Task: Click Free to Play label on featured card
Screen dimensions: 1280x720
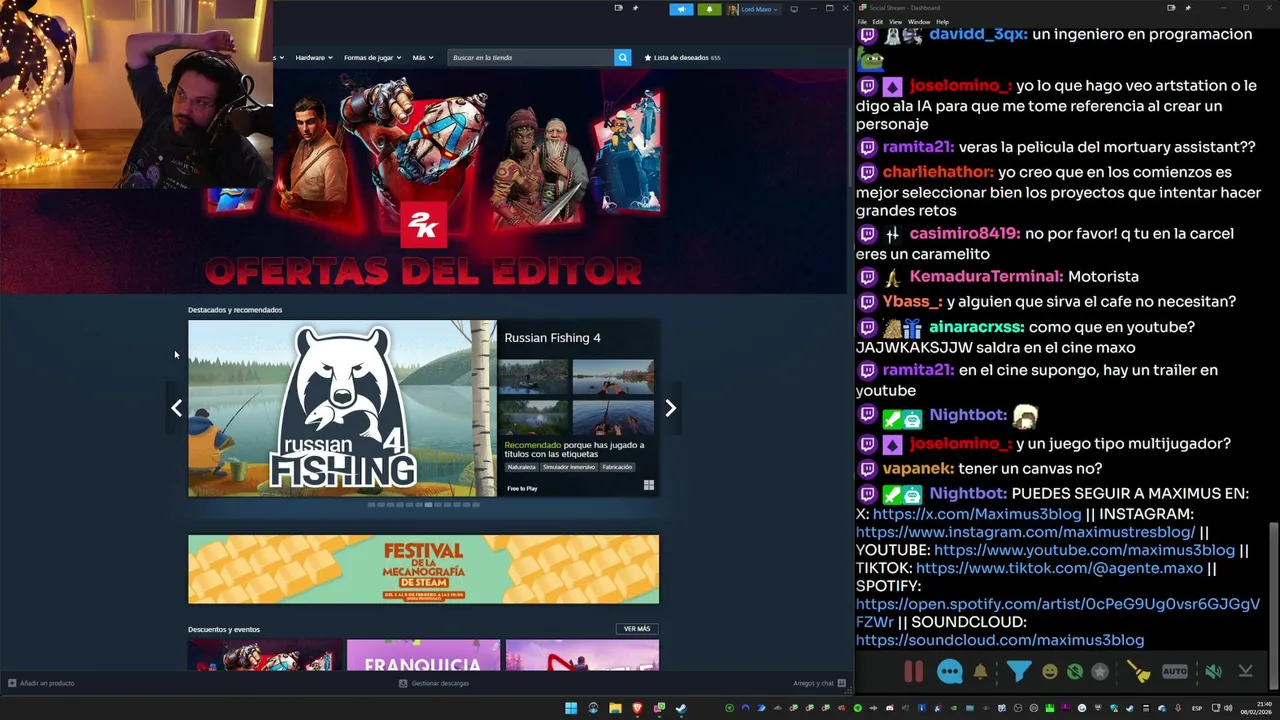Action: pyautogui.click(x=522, y=488)
